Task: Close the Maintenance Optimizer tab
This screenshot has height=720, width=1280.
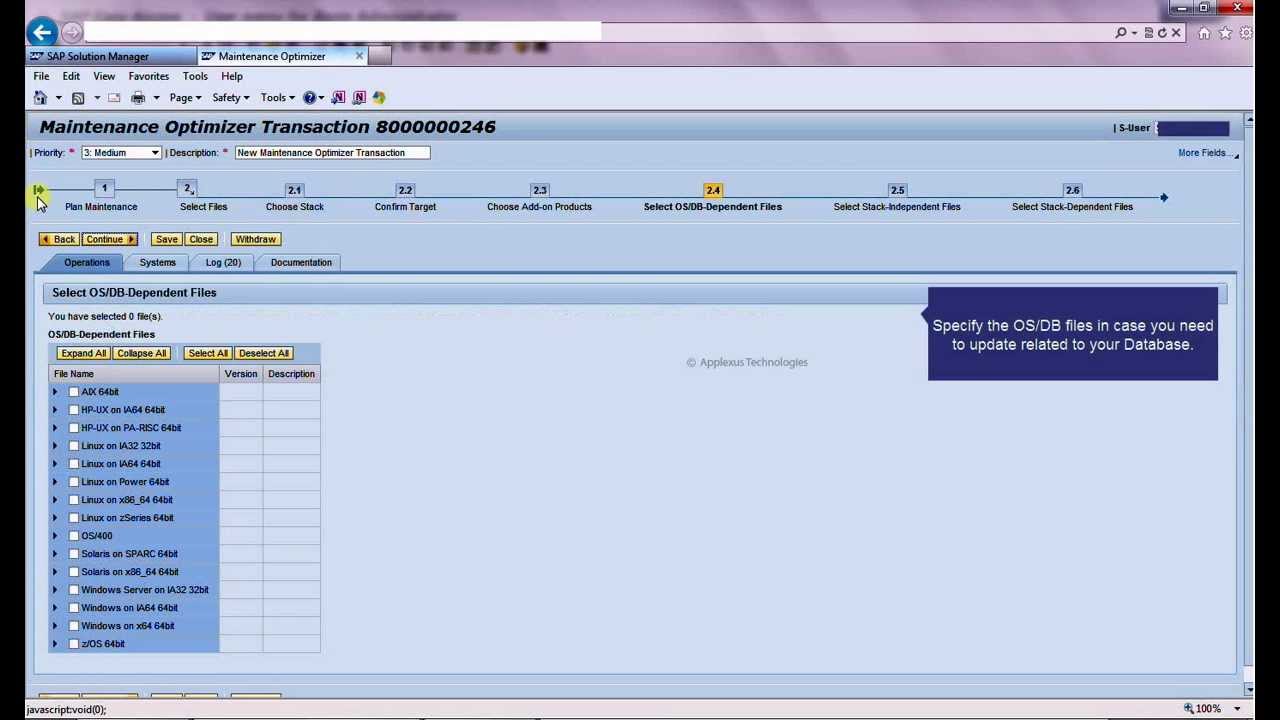Action: click(359, 56)
